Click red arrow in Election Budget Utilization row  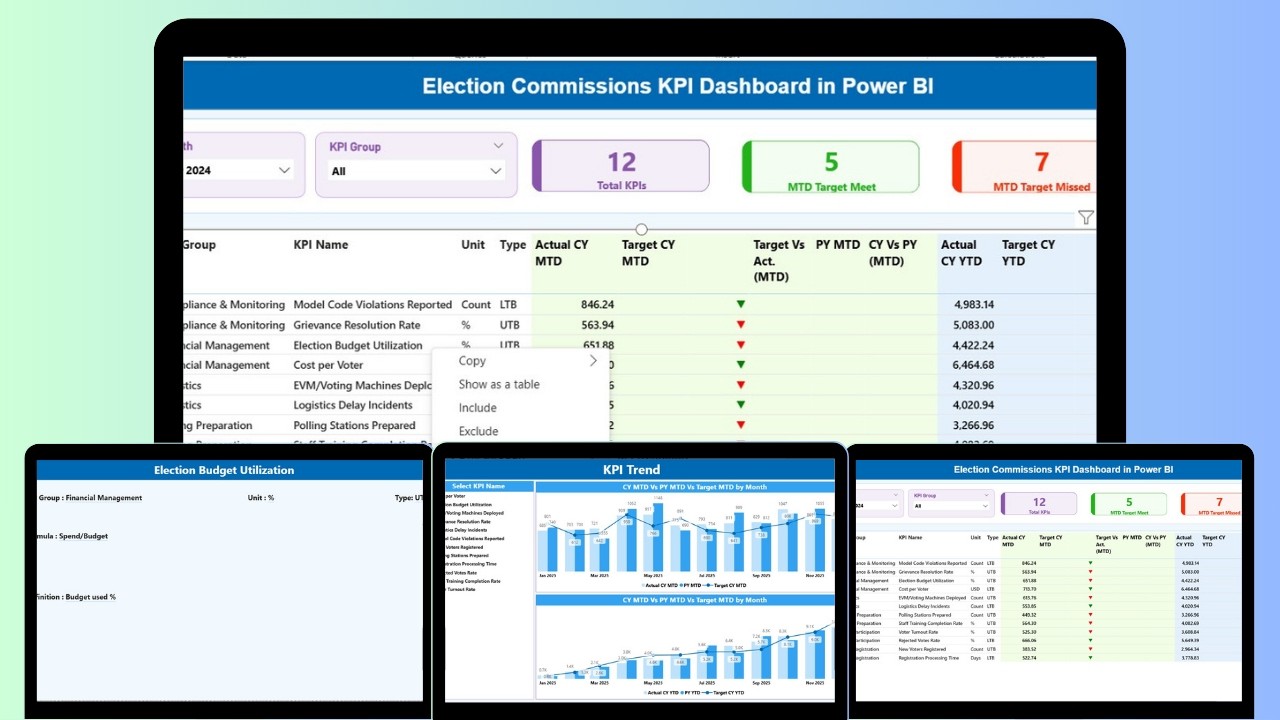tap(741, 345)
